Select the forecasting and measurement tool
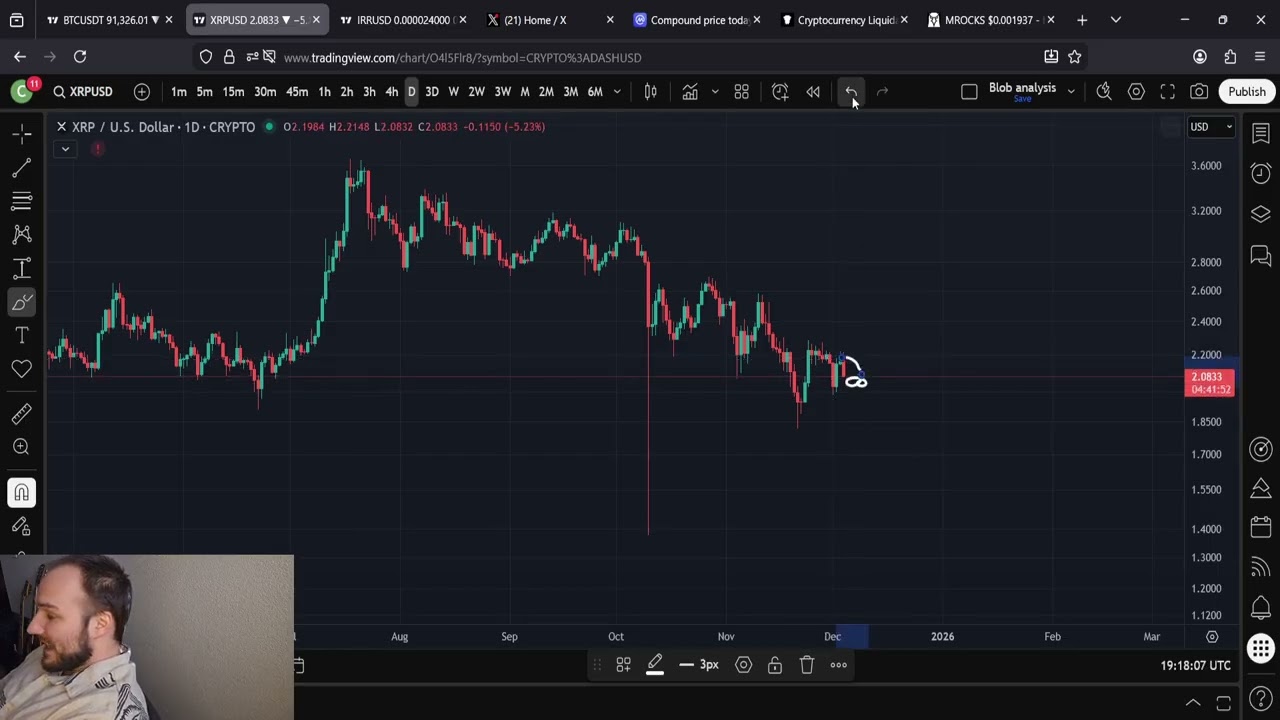Viewport: 1280px width, 720px height. click(x=21, y=268)
